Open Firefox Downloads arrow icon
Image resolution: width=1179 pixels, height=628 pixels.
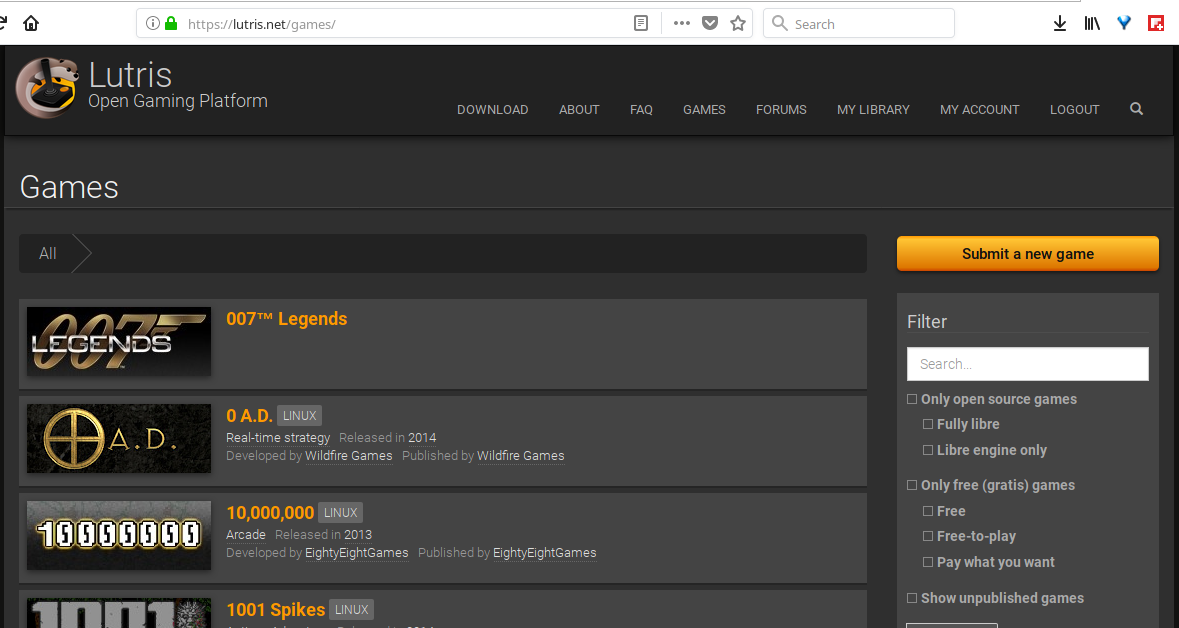[1060, 24]
